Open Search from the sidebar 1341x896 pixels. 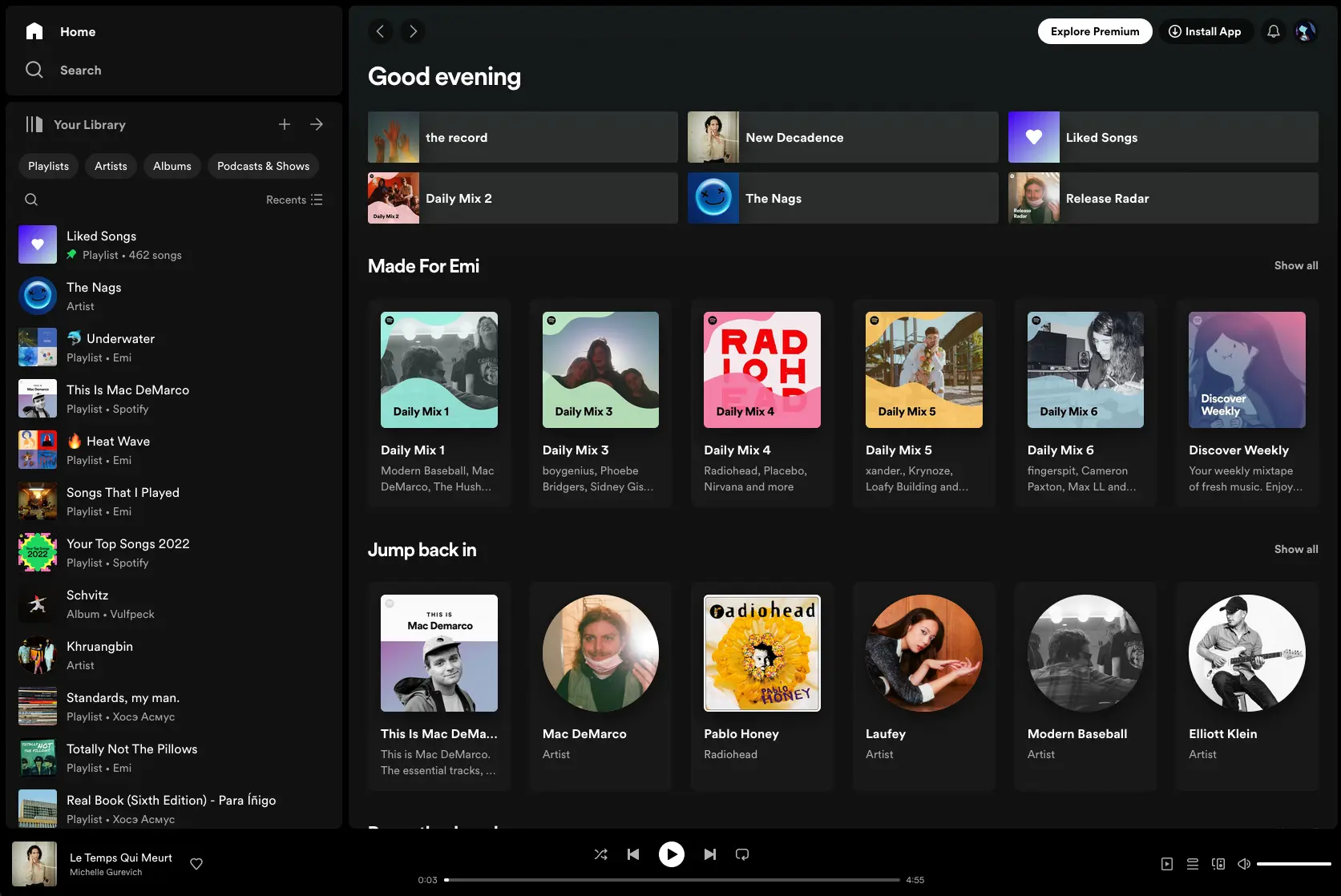(x=63, y=70)
